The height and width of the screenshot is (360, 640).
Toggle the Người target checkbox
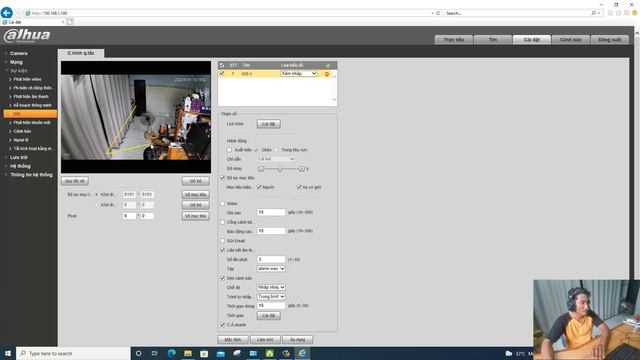(x=259, y=187)
